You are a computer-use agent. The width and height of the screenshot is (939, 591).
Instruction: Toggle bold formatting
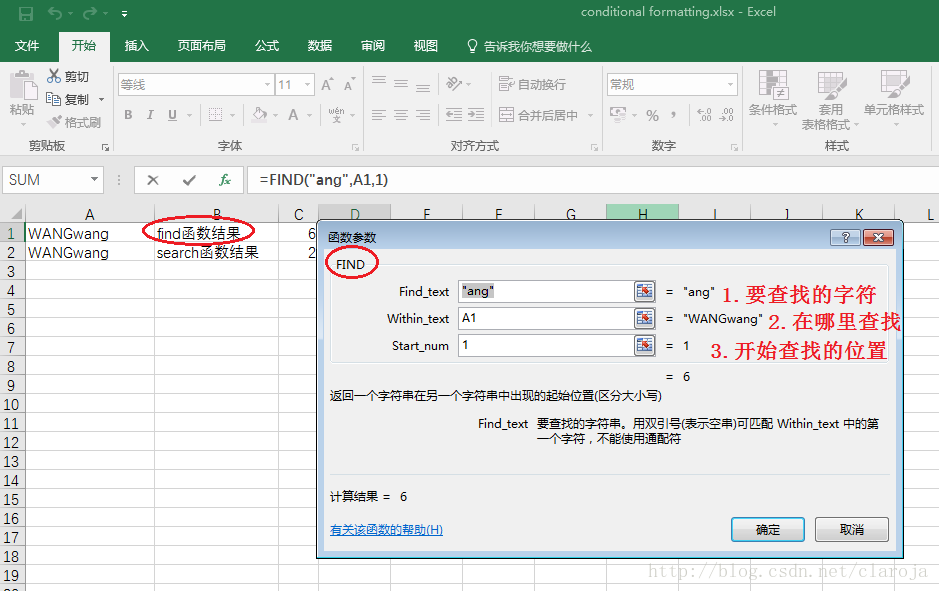[x=128, y=115]
